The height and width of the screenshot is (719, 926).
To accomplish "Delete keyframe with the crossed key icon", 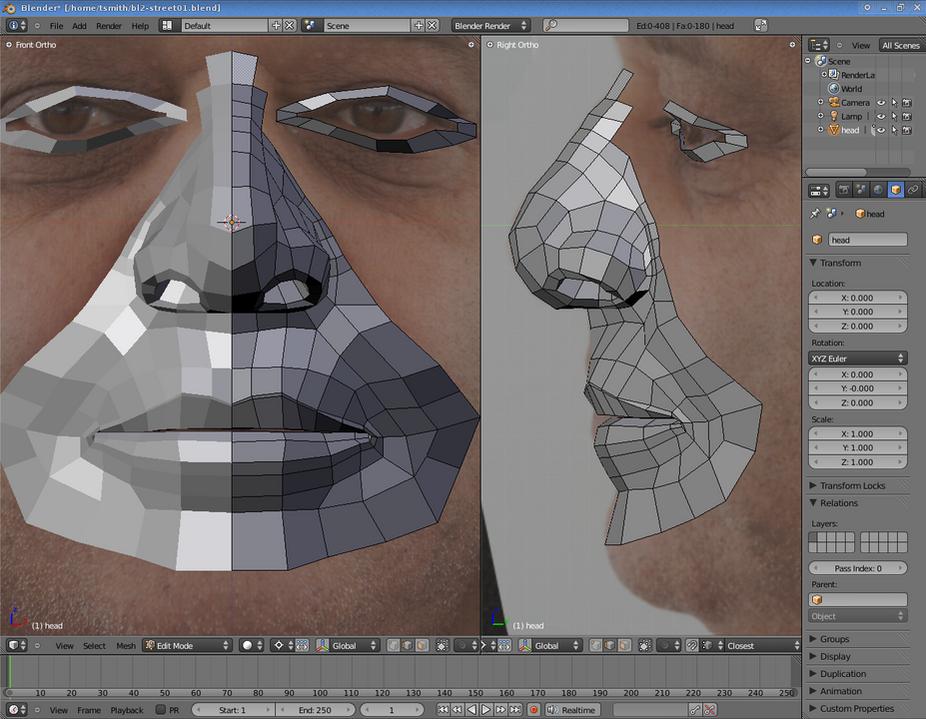I will [710, 710].
